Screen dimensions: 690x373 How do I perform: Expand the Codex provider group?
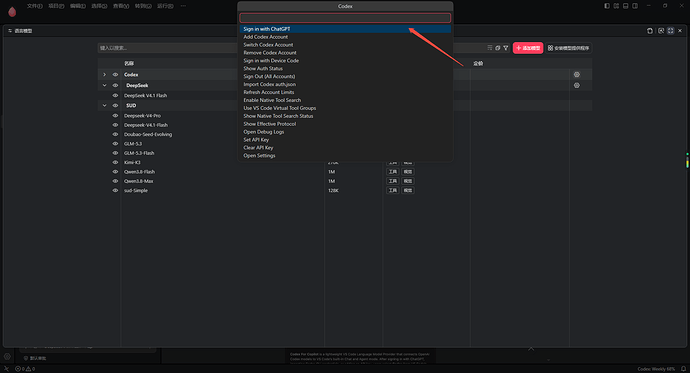tap(104, 75)
